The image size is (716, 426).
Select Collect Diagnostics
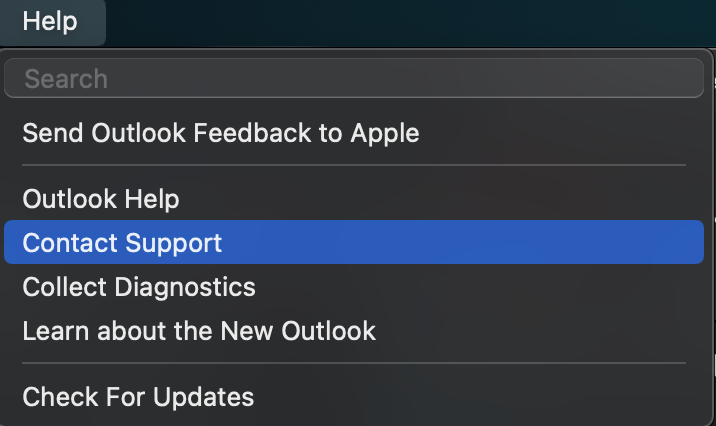[139, 288]
